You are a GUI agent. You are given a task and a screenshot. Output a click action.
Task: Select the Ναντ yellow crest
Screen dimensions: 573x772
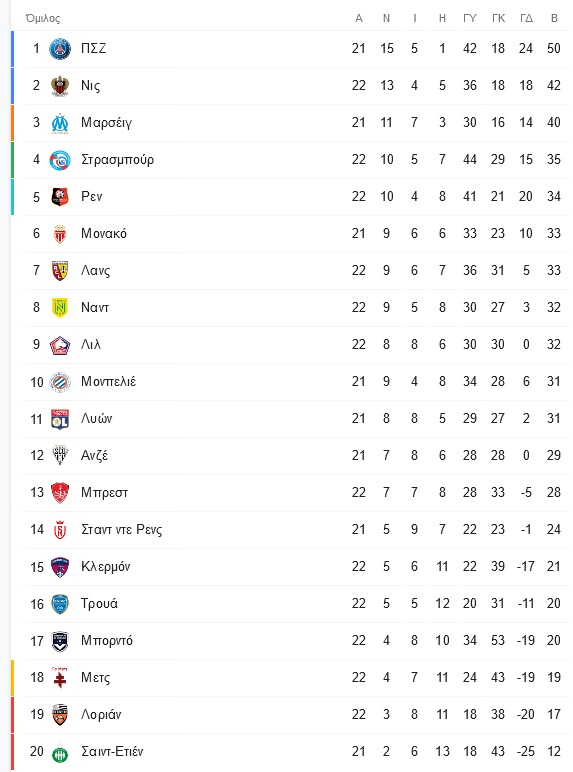point(60,308)
